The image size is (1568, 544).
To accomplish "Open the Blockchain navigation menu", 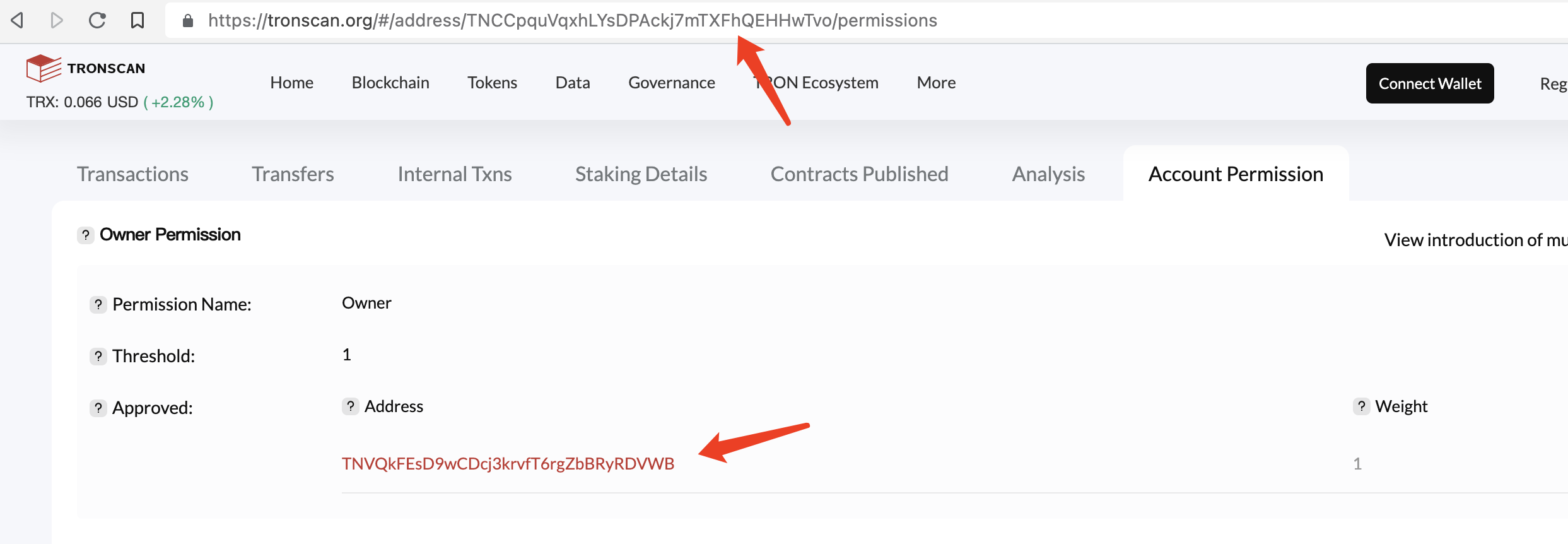I will point(390,83).
